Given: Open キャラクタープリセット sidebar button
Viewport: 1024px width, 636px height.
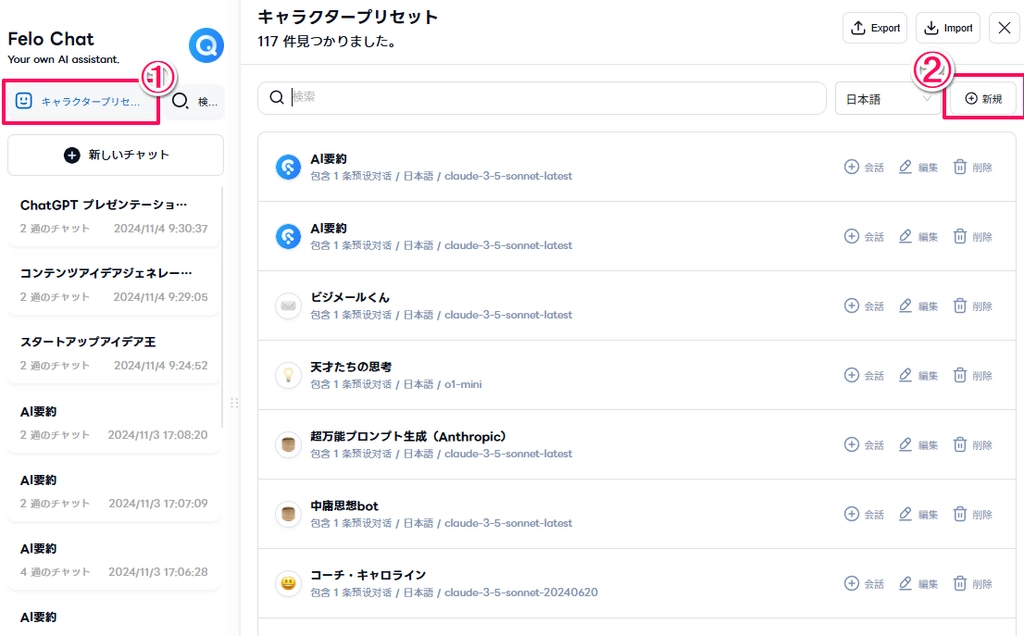Looking at the screenshot, I should click(82, 101).
